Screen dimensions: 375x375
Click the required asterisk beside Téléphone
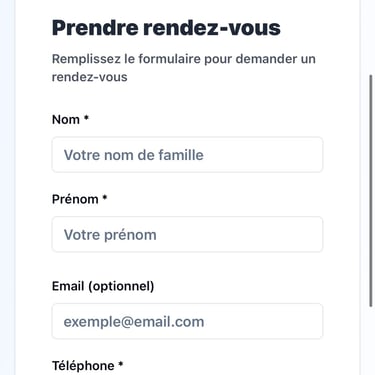tap(121, 364)
